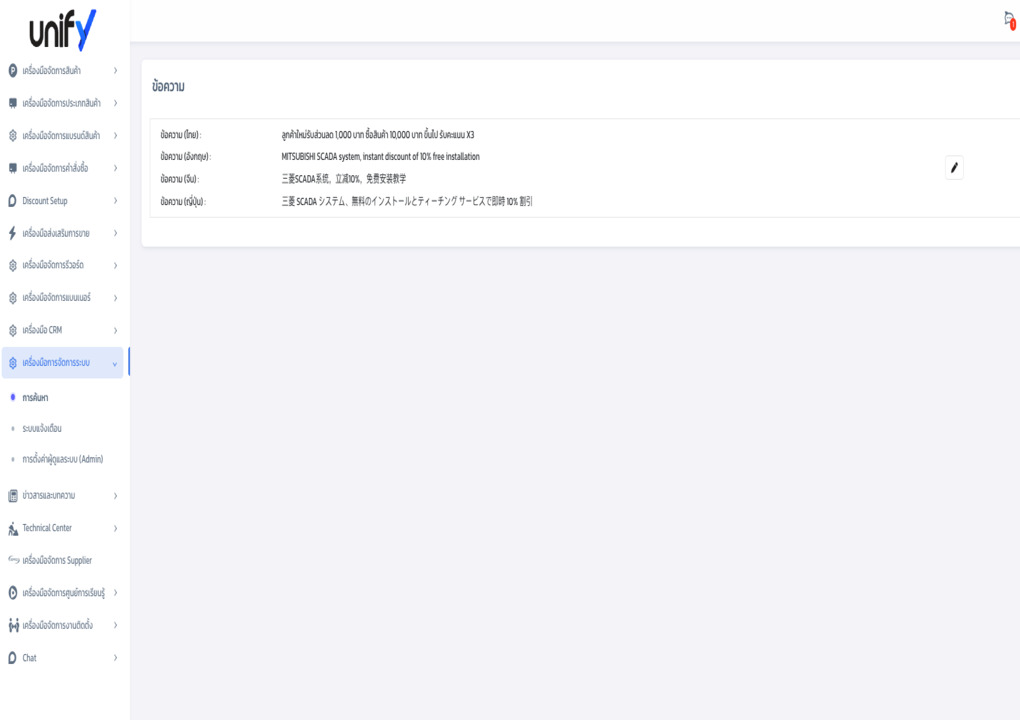Click the installation management people icon
The width and height of the screenshot is (1020, 720).
(x=12, y=625)
